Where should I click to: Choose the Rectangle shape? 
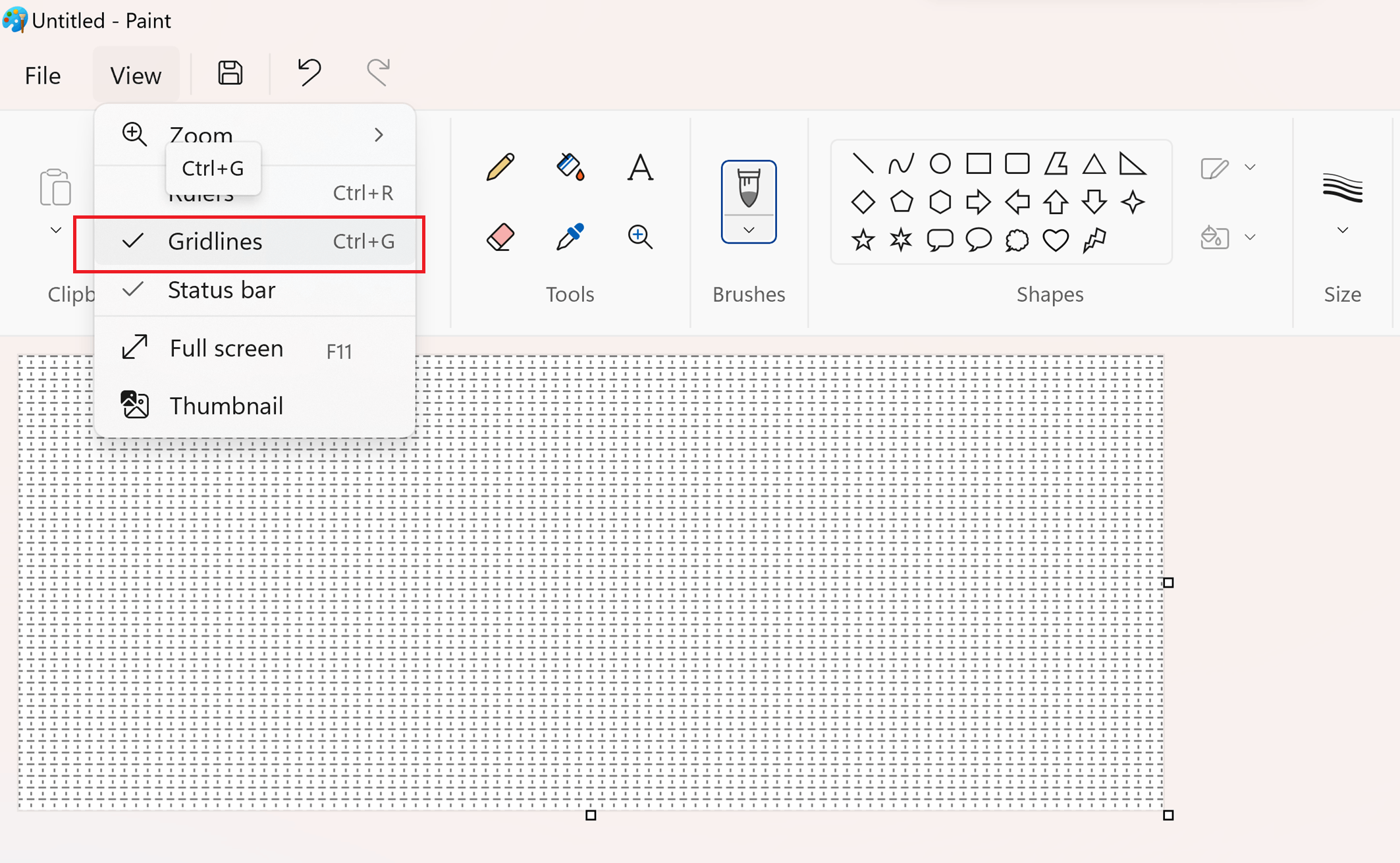[979, 163]
